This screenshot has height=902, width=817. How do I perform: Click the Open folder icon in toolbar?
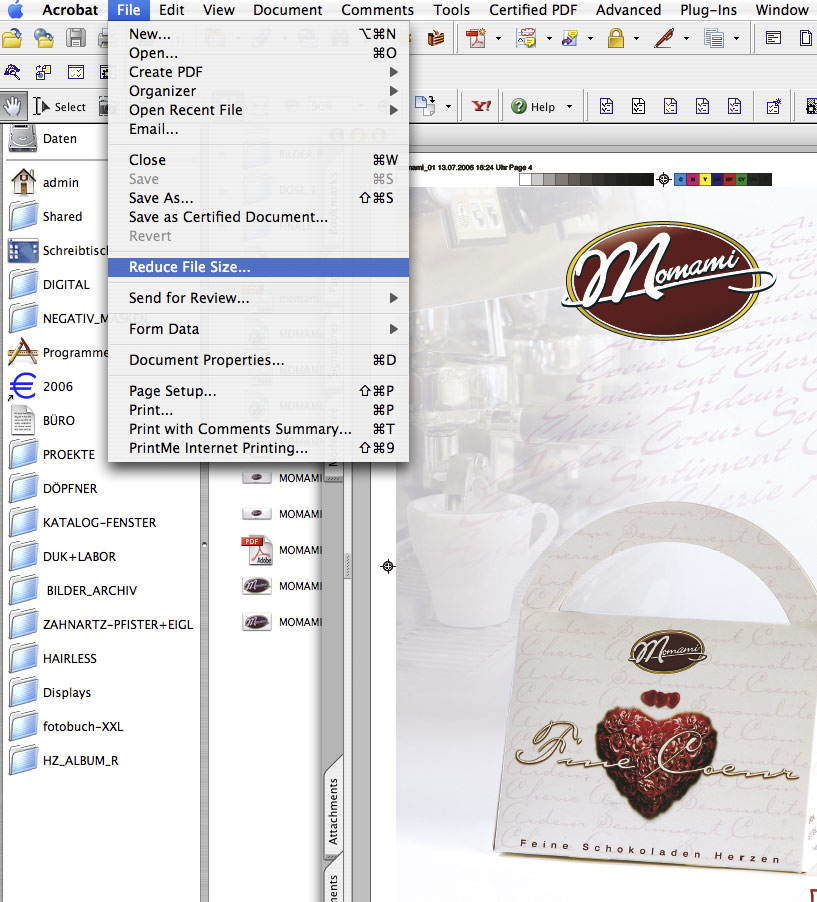coord(12,39)
